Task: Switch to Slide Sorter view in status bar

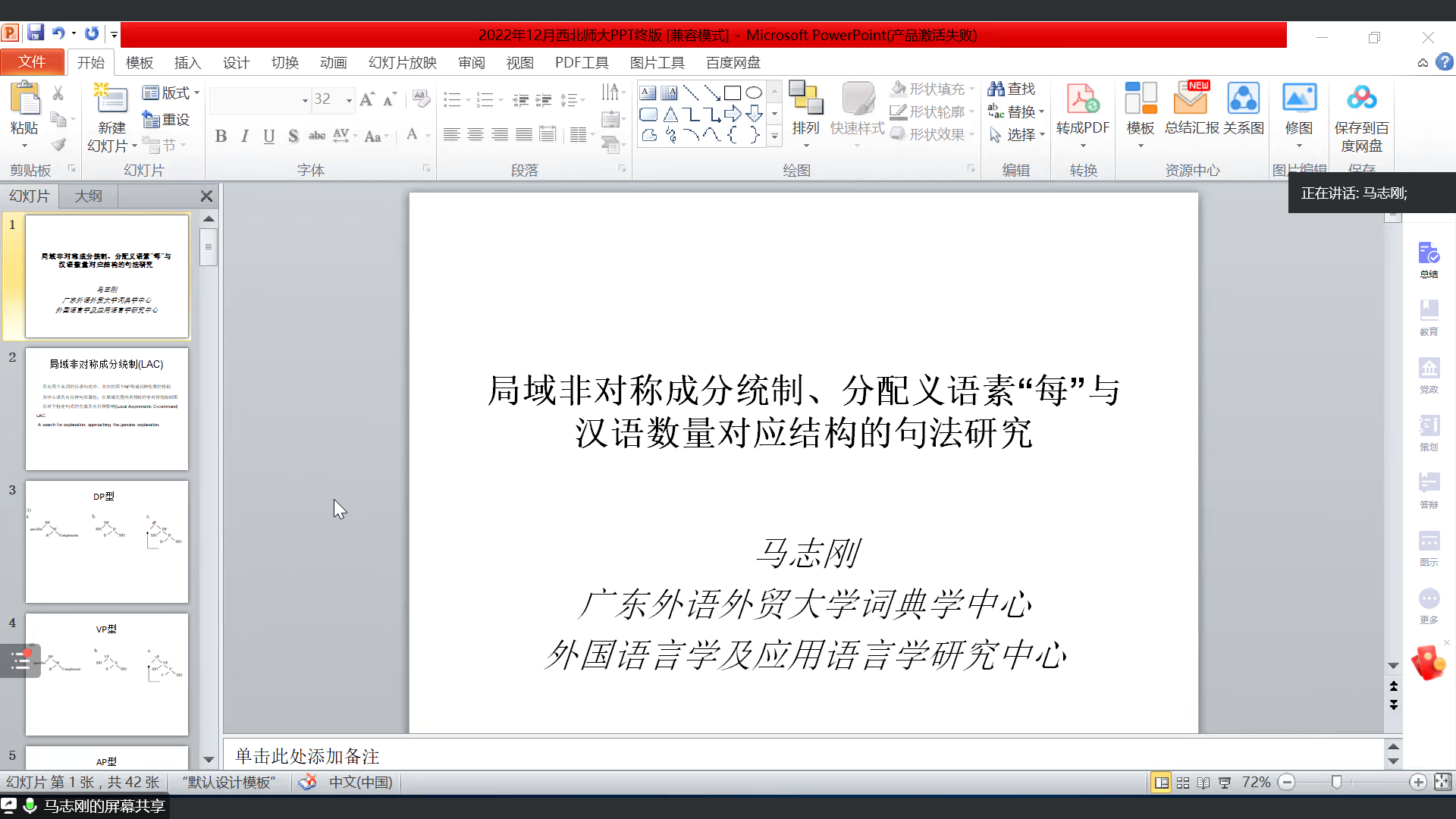Action: pyautogui.click(x=1183, y=783)
